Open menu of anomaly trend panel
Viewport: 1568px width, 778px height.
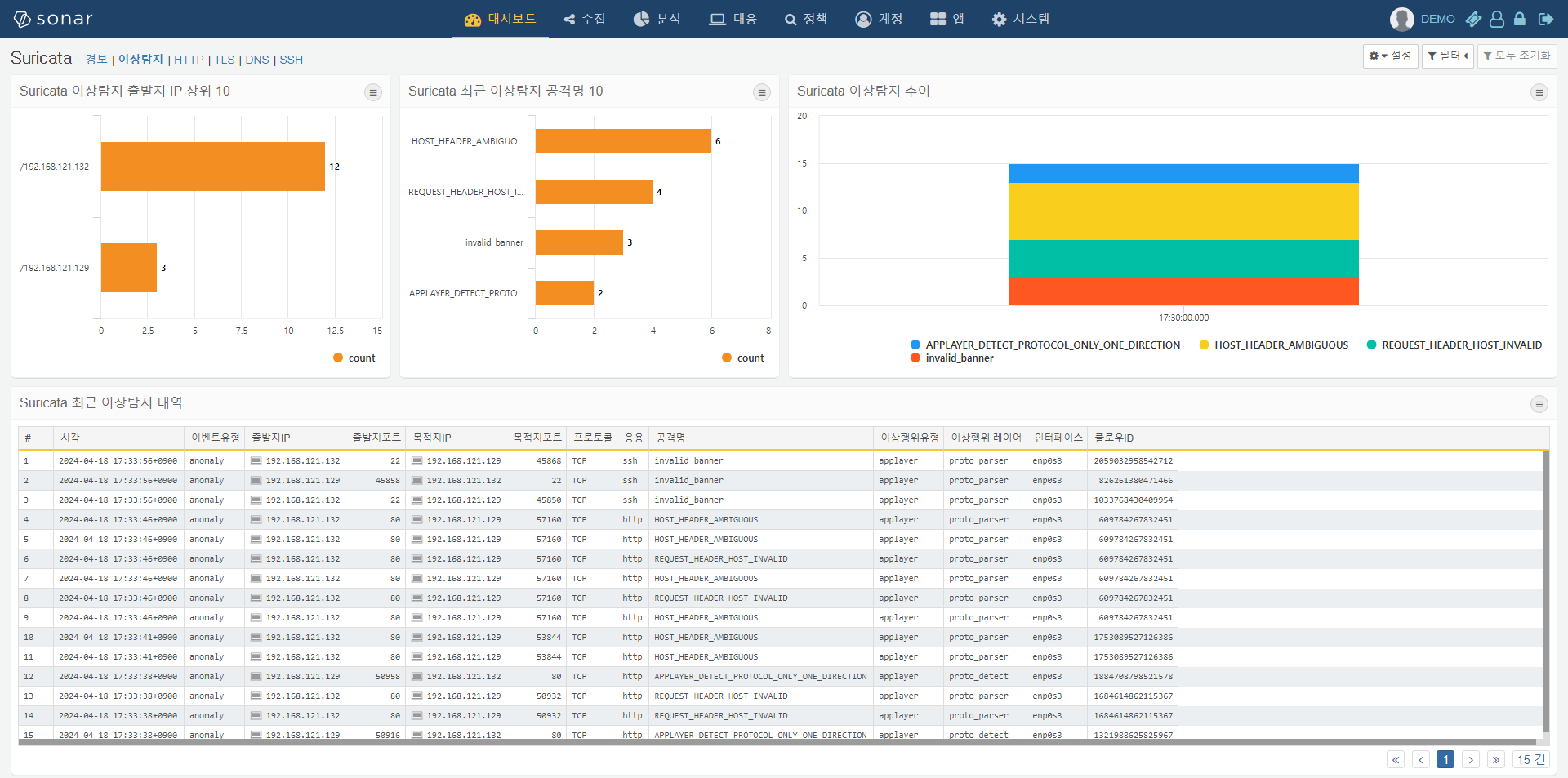point(1539,92)
